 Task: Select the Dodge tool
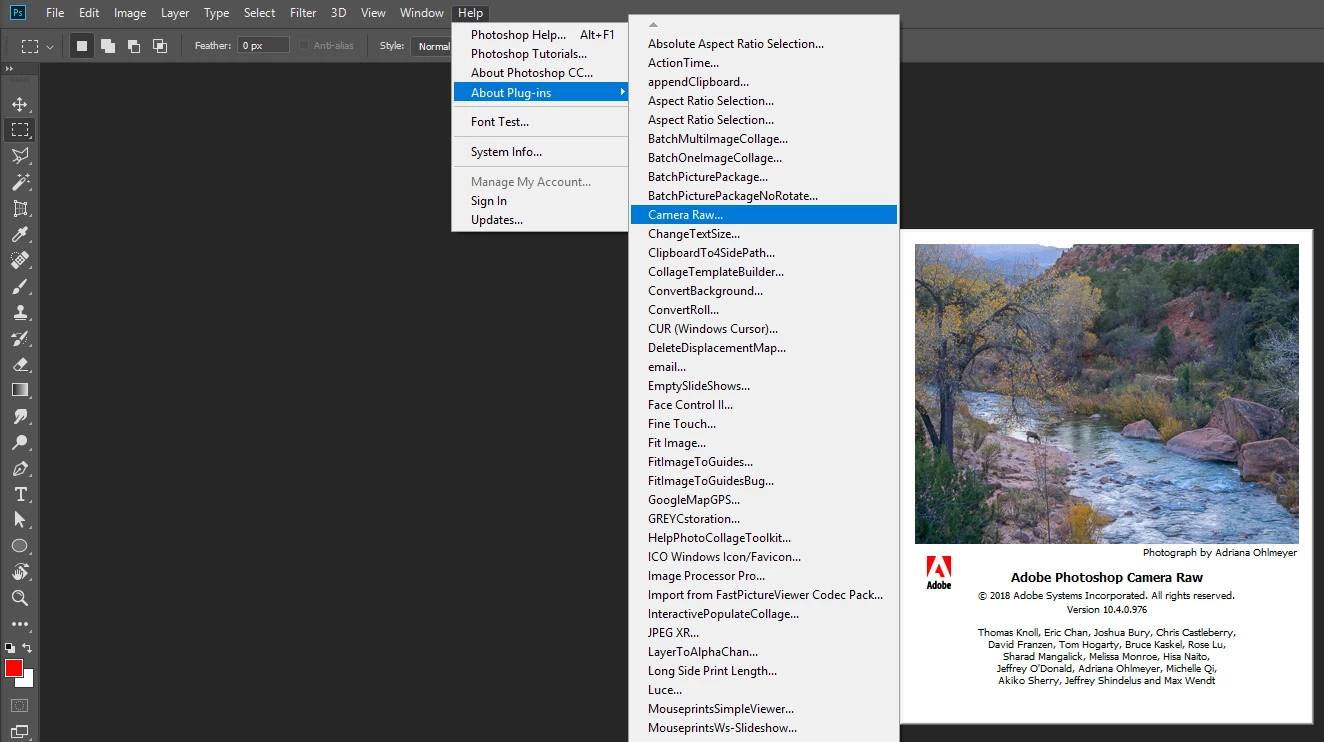[x=20, y=442]
